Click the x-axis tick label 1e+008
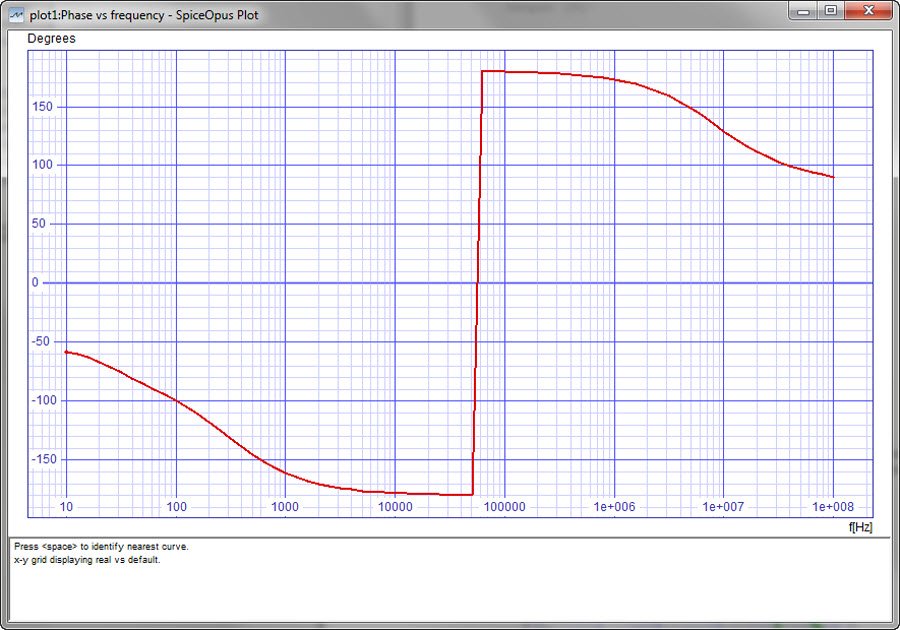 (x=833, y=507)
